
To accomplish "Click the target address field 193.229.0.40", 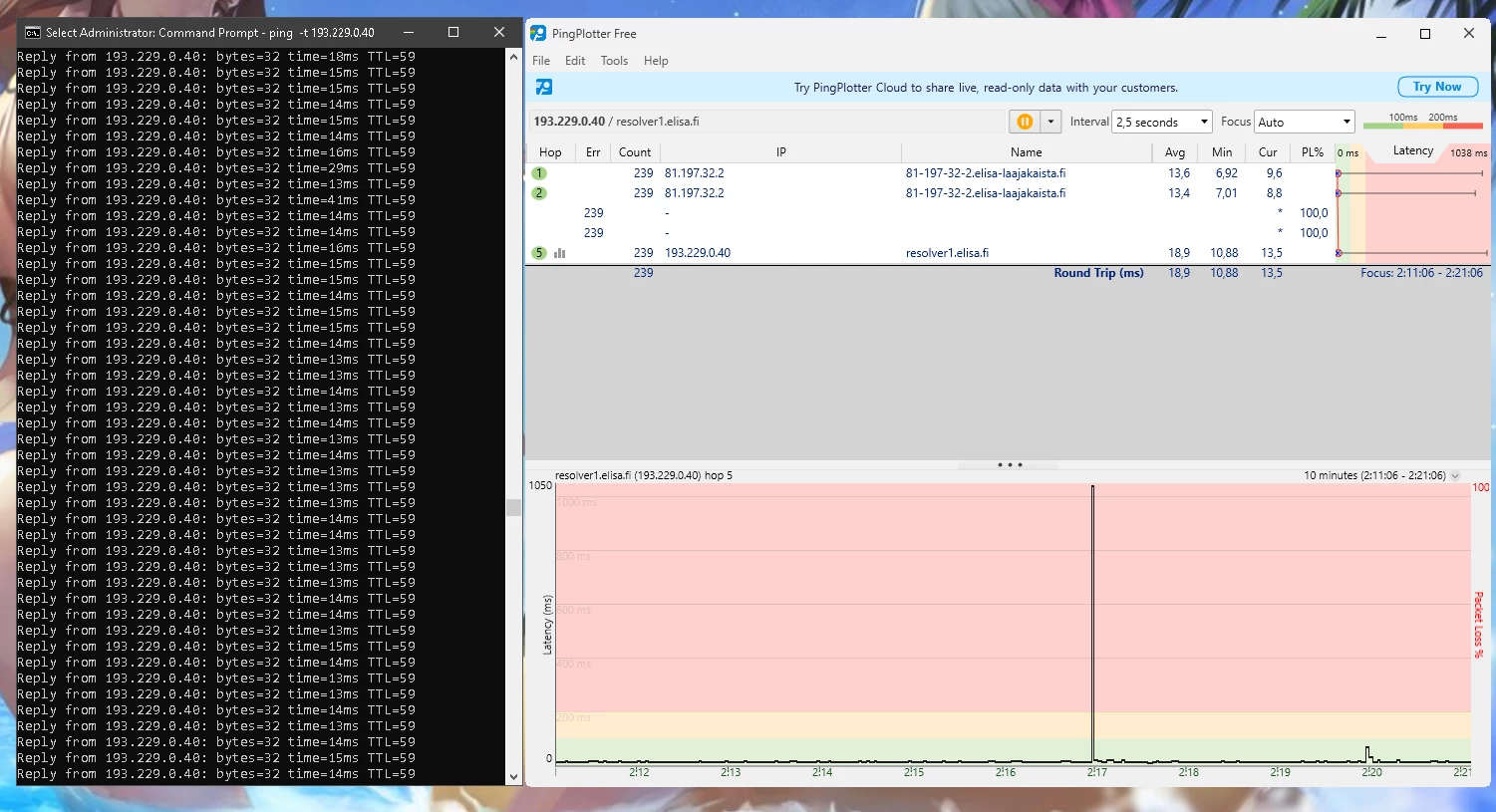I will click(767, 122).
